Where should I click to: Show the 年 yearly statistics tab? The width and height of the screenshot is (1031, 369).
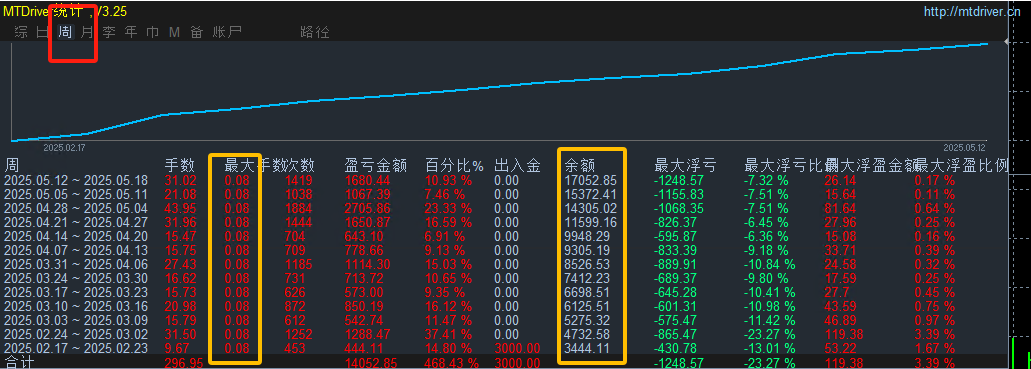(x=131, y=32)
